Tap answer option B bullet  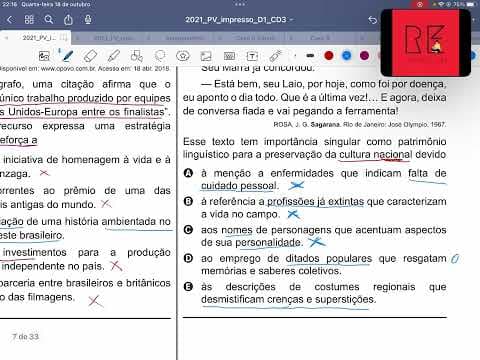[189, 201]
